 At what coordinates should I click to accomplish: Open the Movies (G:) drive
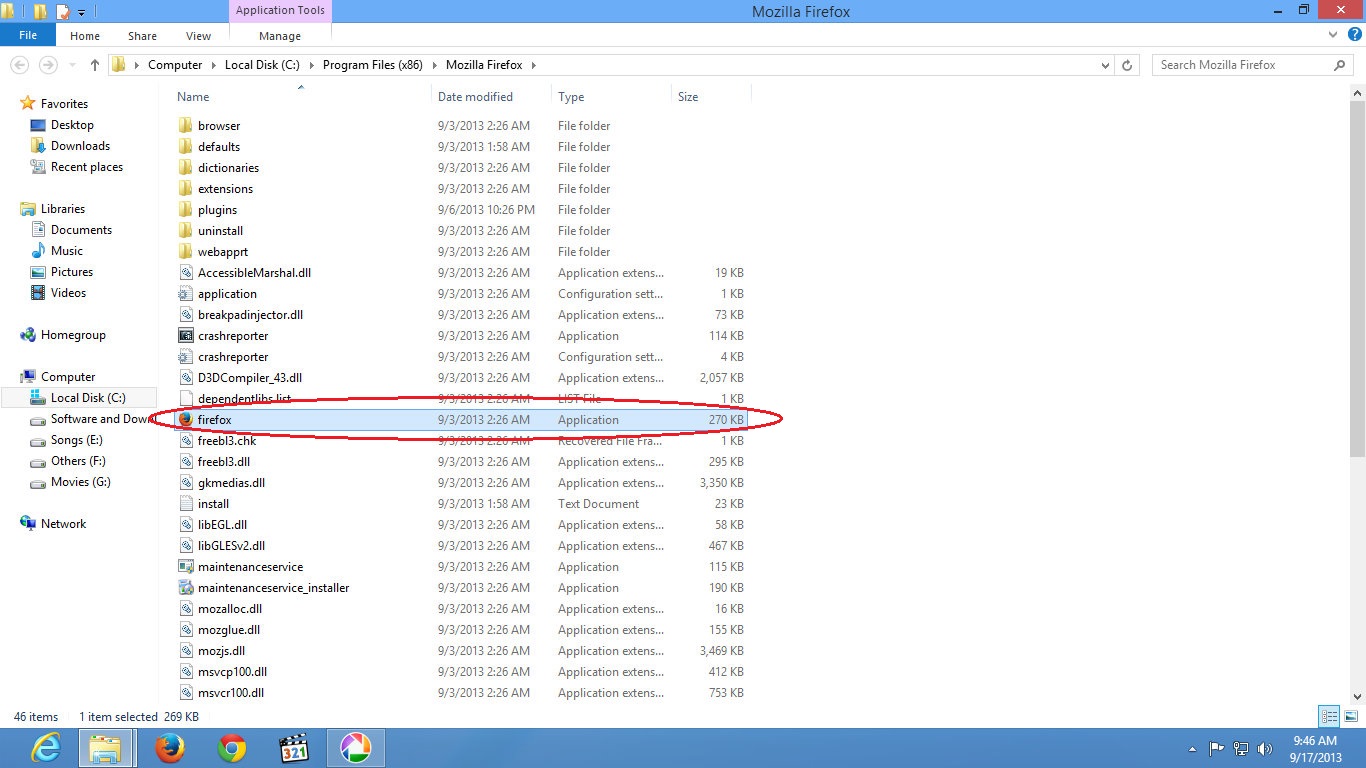(81, 482)
